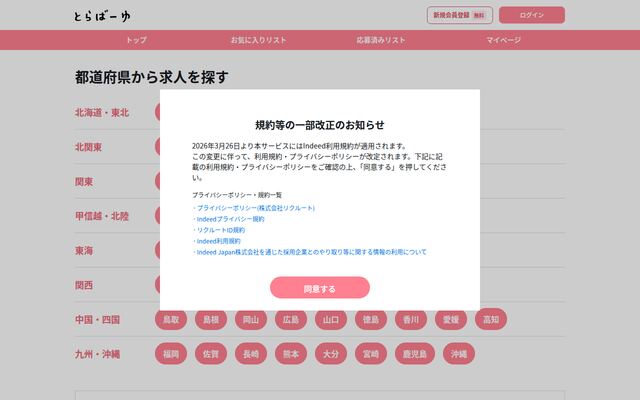This screenshot has height=400, width=640.
Task: Open the トップ navigation tab
Action: 136,40
